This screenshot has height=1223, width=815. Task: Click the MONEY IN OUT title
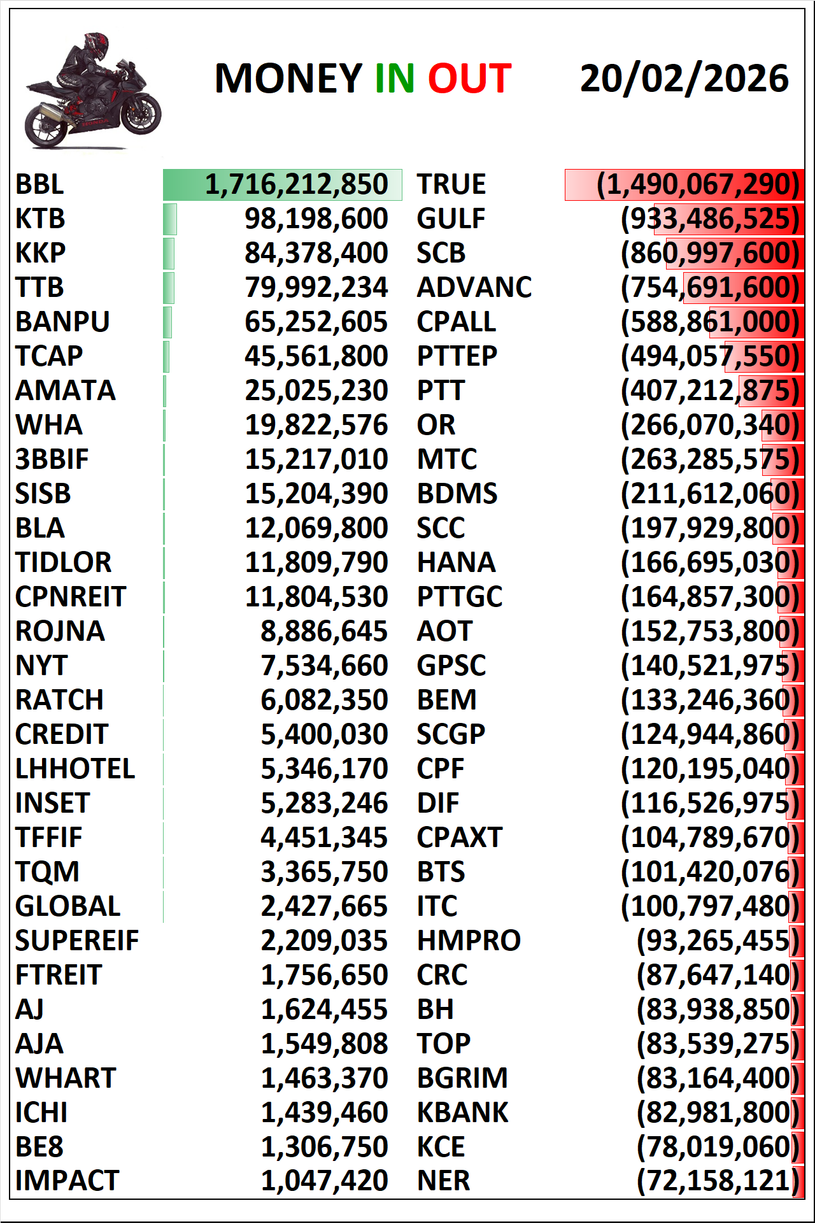(x=362, y=79)
